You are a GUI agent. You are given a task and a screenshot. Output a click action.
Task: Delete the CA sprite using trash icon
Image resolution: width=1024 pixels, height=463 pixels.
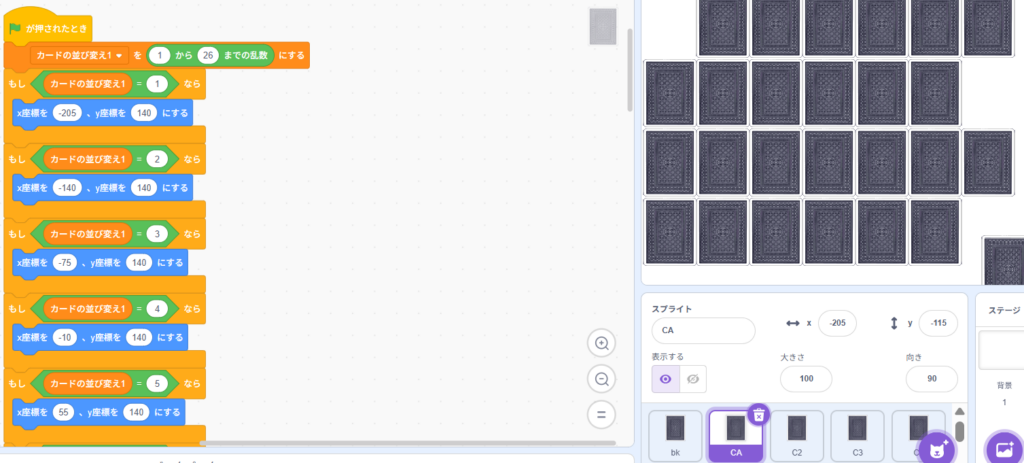[758, 414]
